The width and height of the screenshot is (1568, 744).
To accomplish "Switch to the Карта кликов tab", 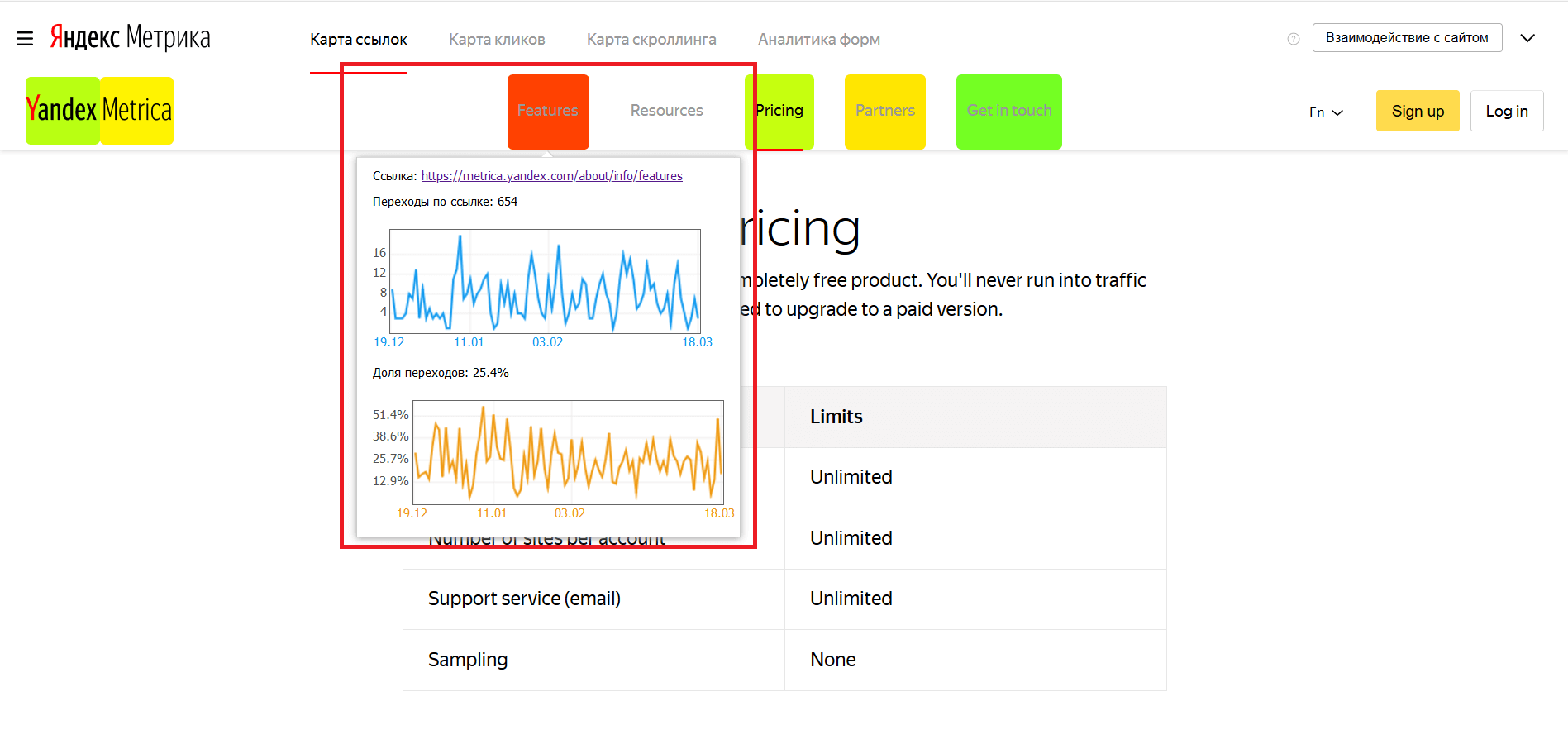I will 497,40.
